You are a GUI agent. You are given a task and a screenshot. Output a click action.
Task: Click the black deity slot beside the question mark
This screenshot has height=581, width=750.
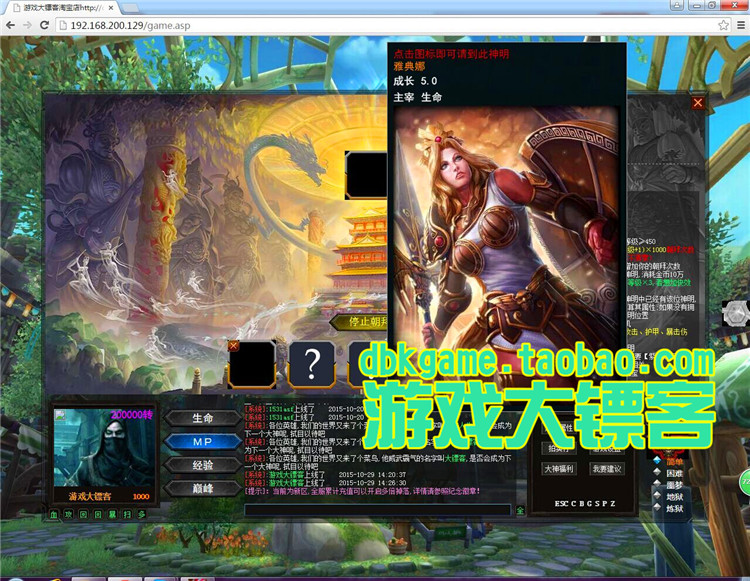(x=252, y=364)
